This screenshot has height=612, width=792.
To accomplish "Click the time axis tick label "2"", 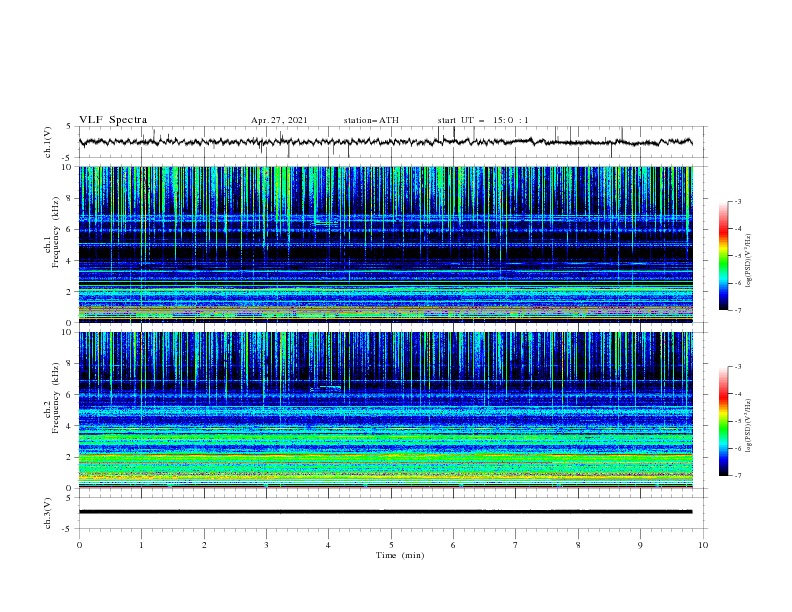I will click(x=204, y=545).
